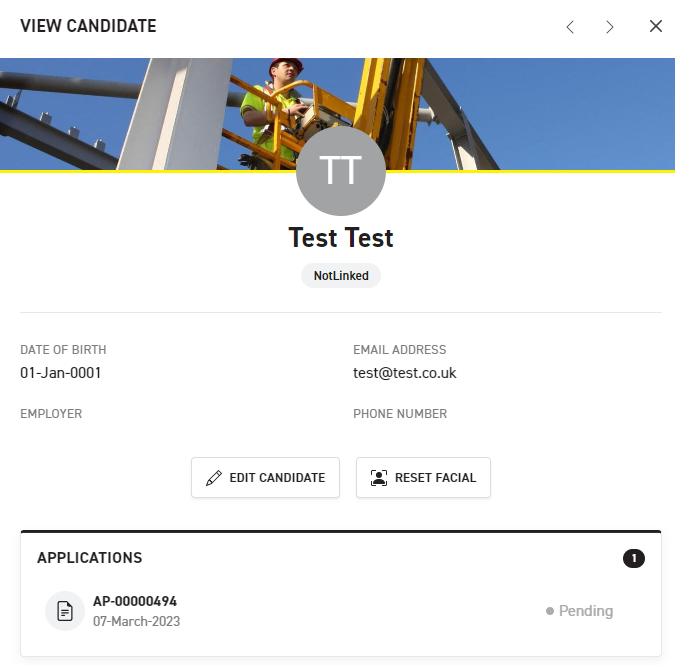
Task: Go to the next candidate using right chevron
Action: (610, 27)
